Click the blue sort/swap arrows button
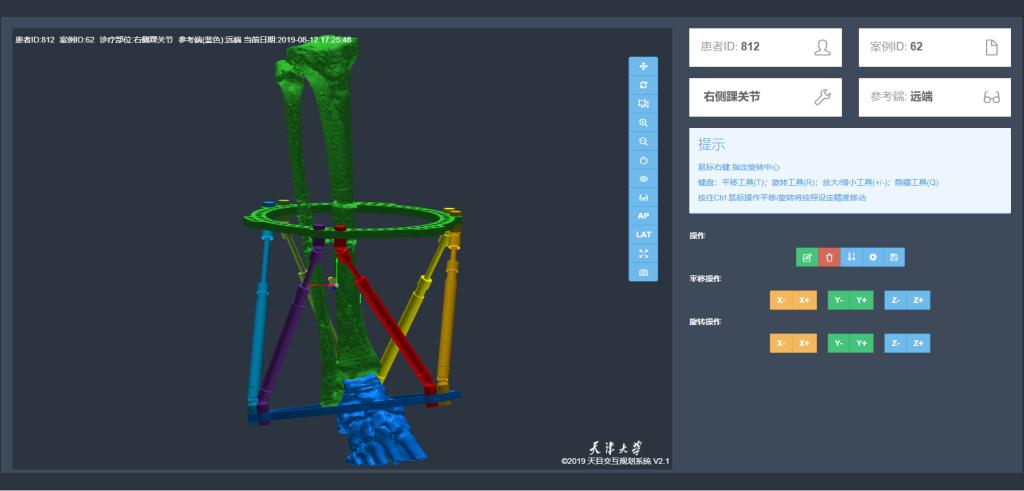1024x491 pixels. pos(851,257)
